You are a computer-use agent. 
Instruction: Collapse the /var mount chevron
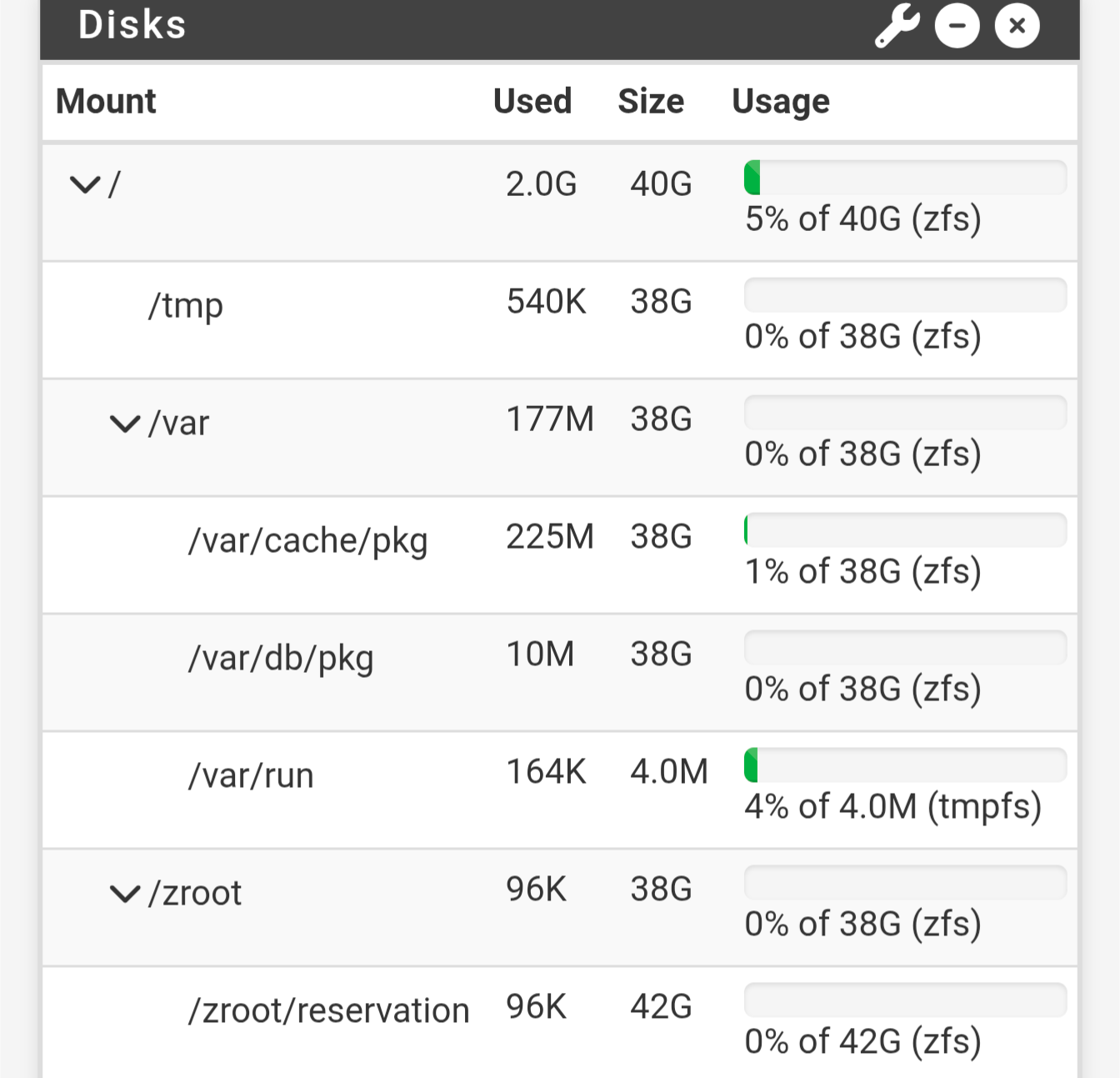[x=125, y=424]
